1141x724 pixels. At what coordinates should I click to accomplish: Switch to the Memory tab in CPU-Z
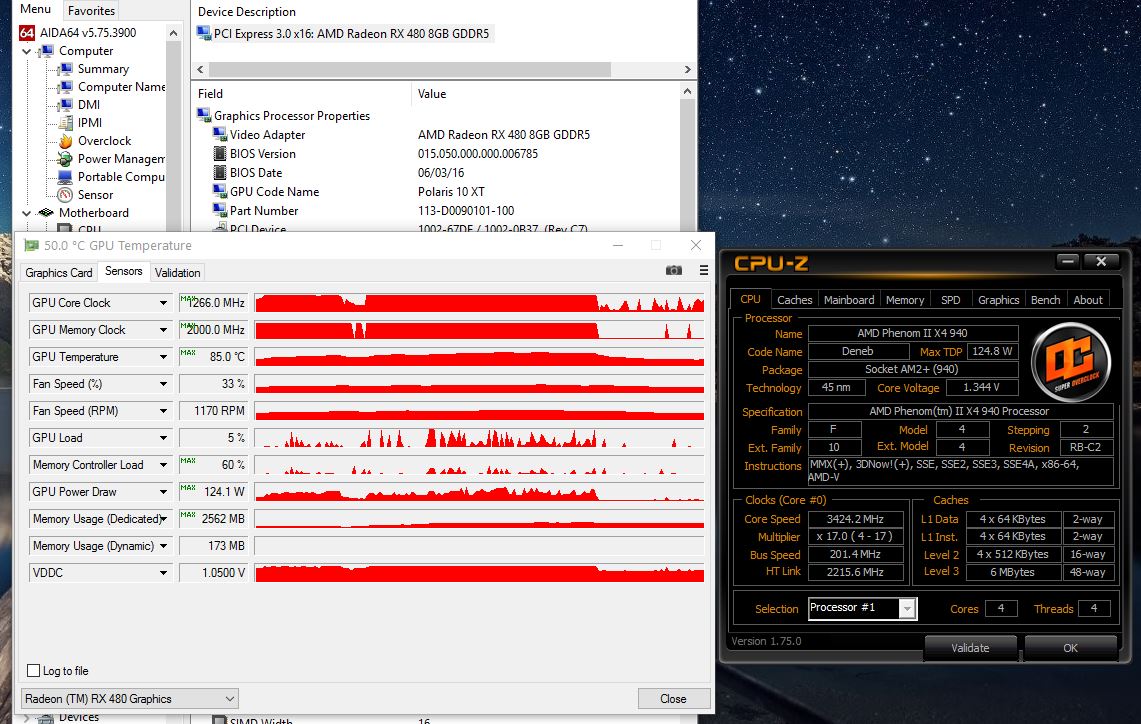pyautogui.click(x=905, y=300)
